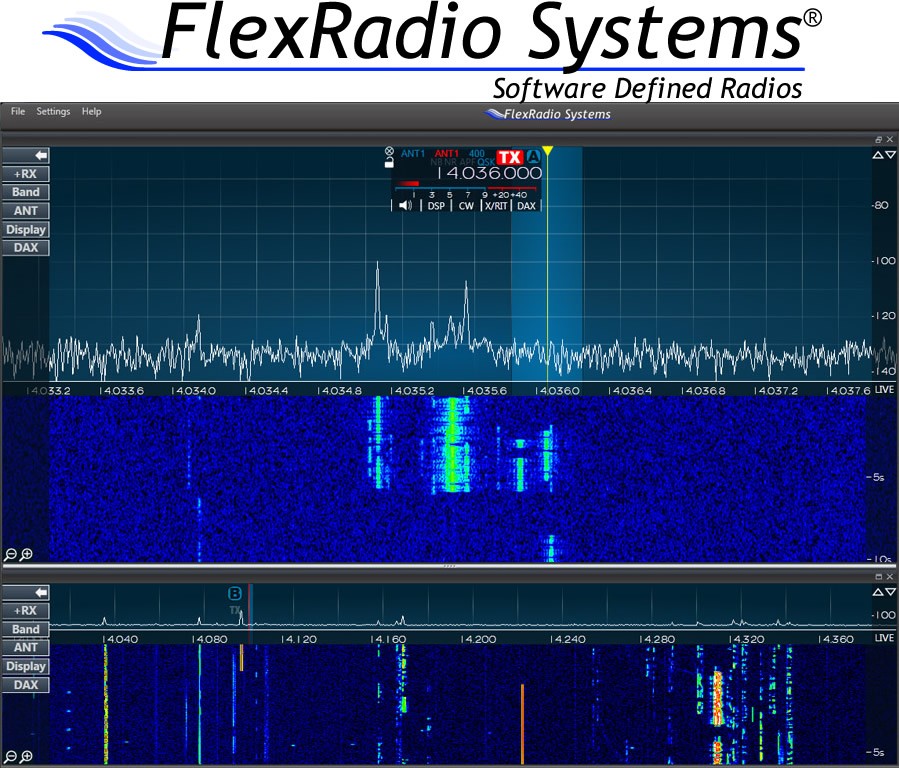899x768 pixels.
Task: Click the -100 dB label on upper scale
Action: tap(884, 261)
